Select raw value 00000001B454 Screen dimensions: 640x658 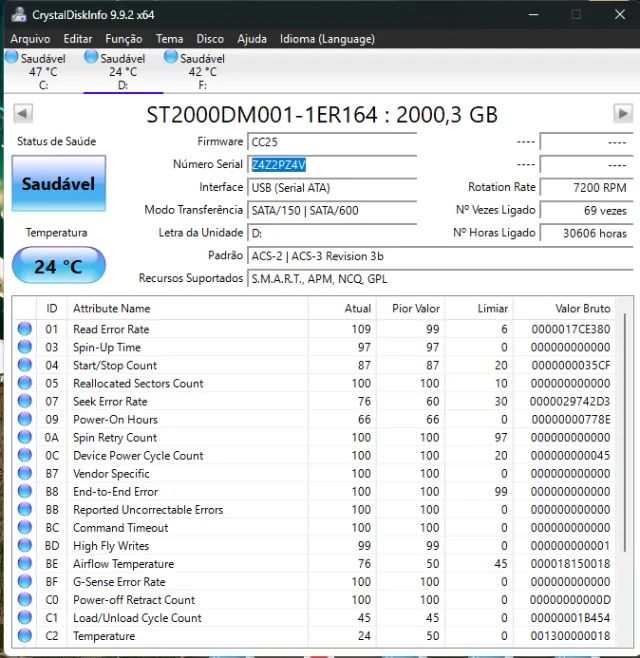pos(571,618)
